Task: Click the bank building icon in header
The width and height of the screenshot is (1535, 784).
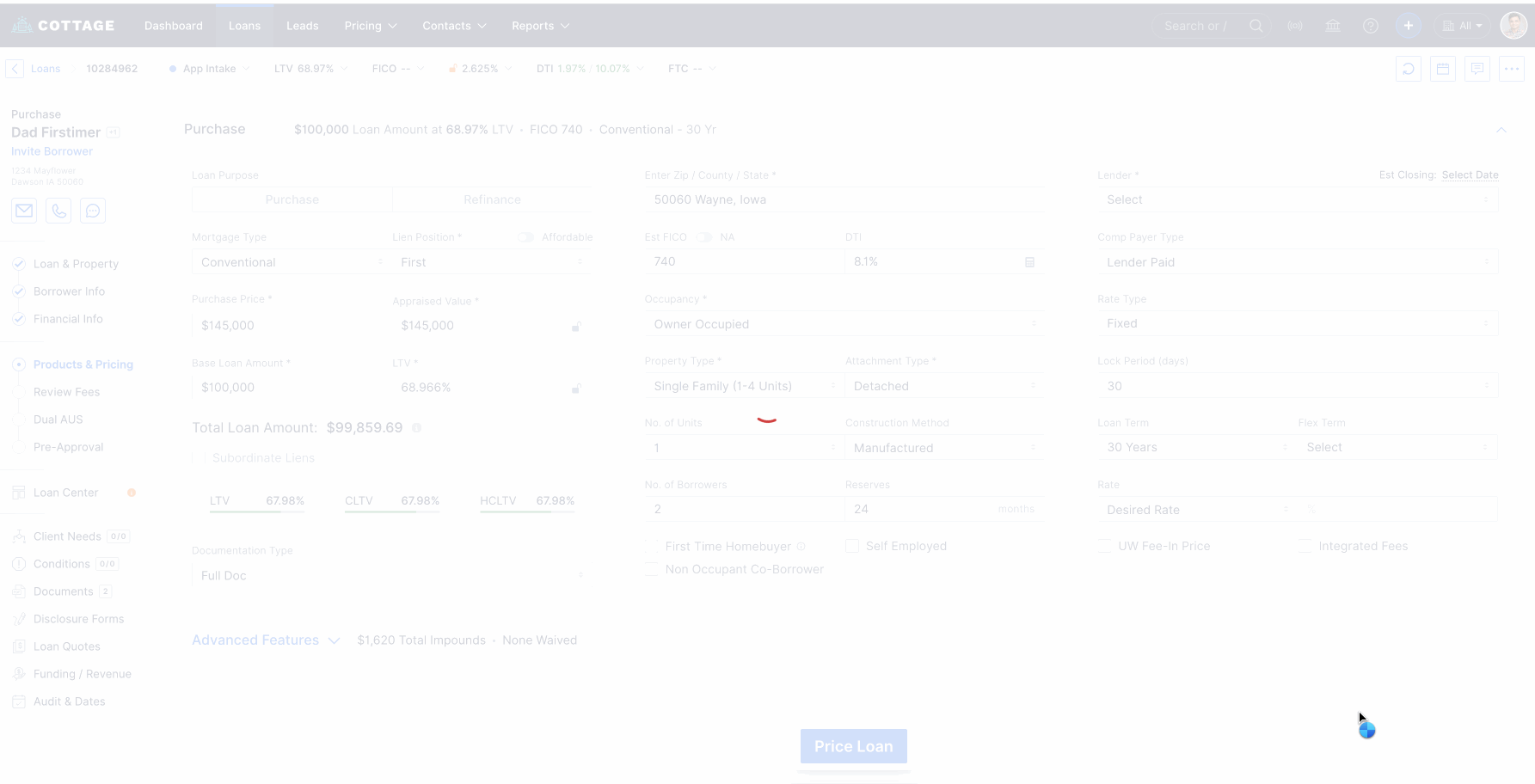Action: pos(1333,26)
